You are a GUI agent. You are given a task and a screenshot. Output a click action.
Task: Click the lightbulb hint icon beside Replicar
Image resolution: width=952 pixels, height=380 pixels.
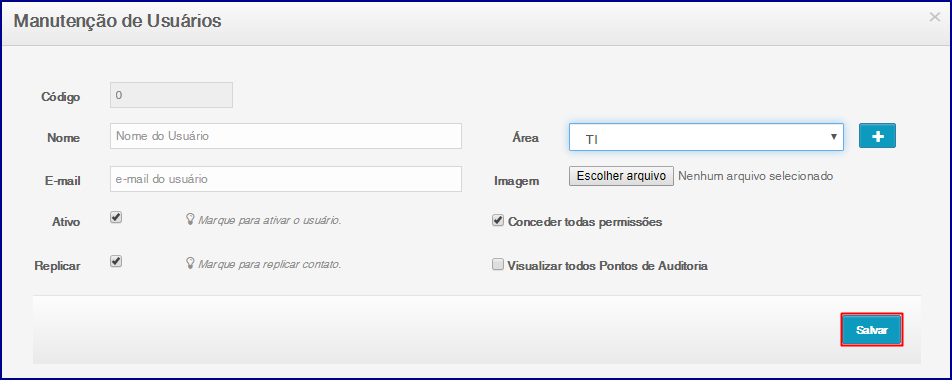pyautogui.click(x=190, y=263)
